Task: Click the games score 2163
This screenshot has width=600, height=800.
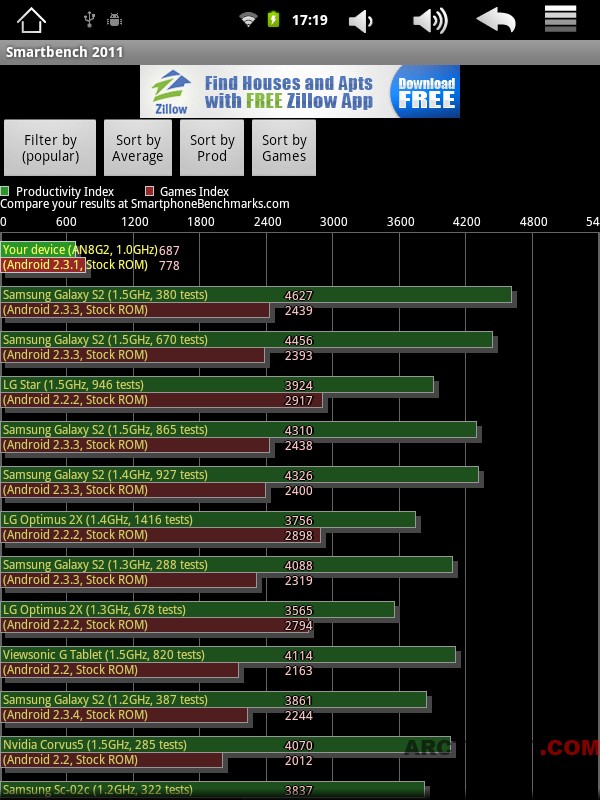Action: coord(298,670)
